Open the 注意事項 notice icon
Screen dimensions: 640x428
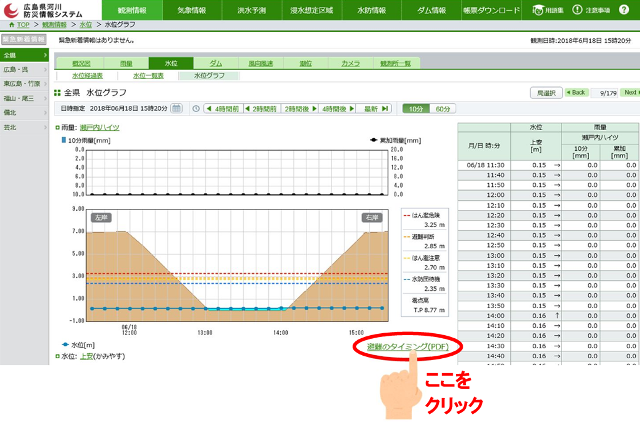pyautogui.click(x=601, y=10)
